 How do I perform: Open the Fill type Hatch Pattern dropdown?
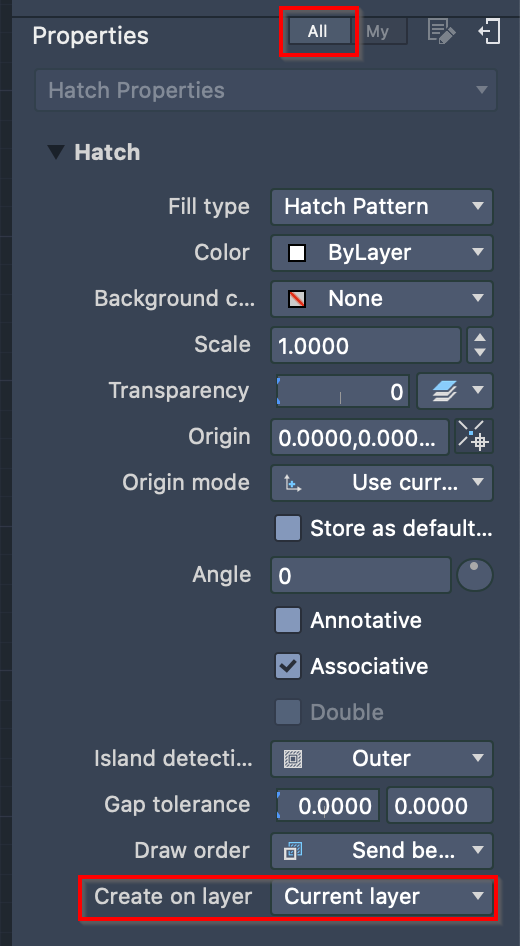pyautogui.click(x=382, y=207)
